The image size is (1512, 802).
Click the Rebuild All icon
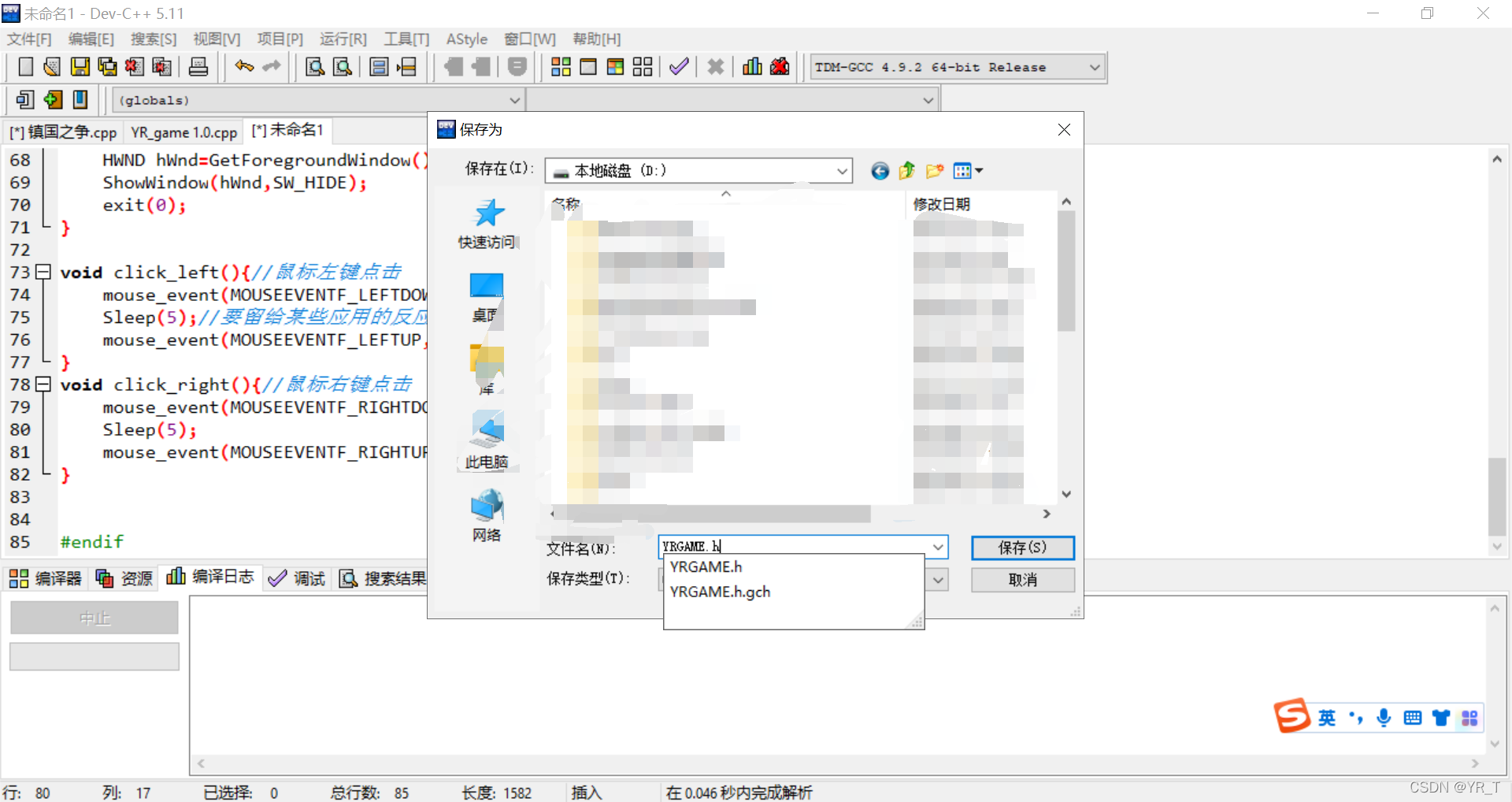[643, 67]
